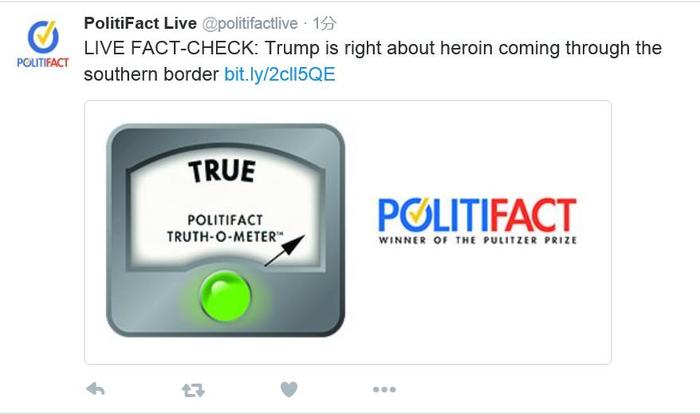
Task: Follow the bit.ly/2cll5QE link
Action: point(279,74)
